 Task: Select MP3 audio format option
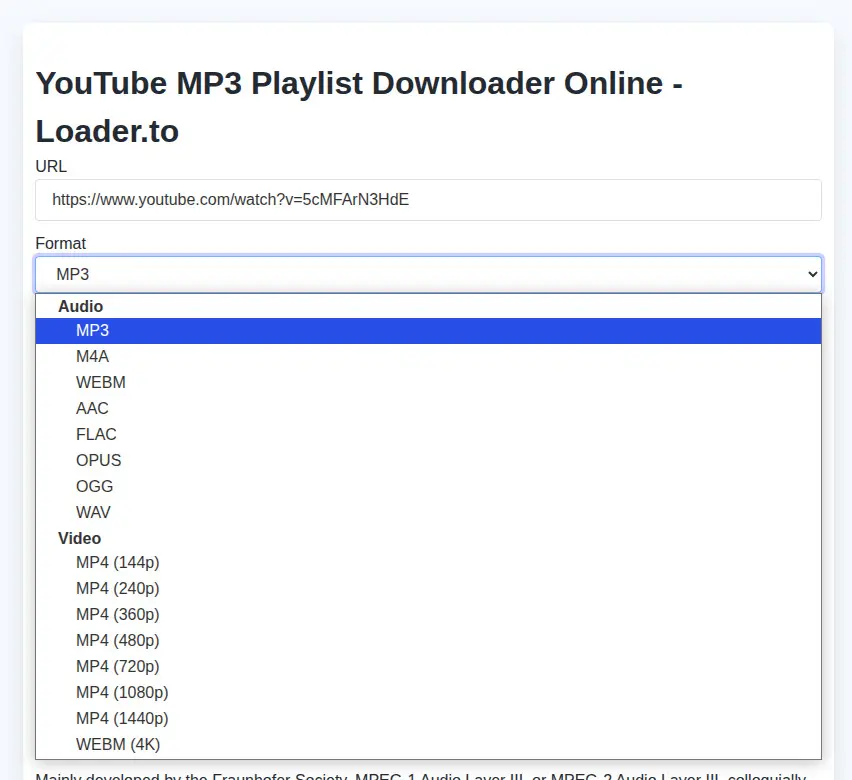tap(428, 330)
